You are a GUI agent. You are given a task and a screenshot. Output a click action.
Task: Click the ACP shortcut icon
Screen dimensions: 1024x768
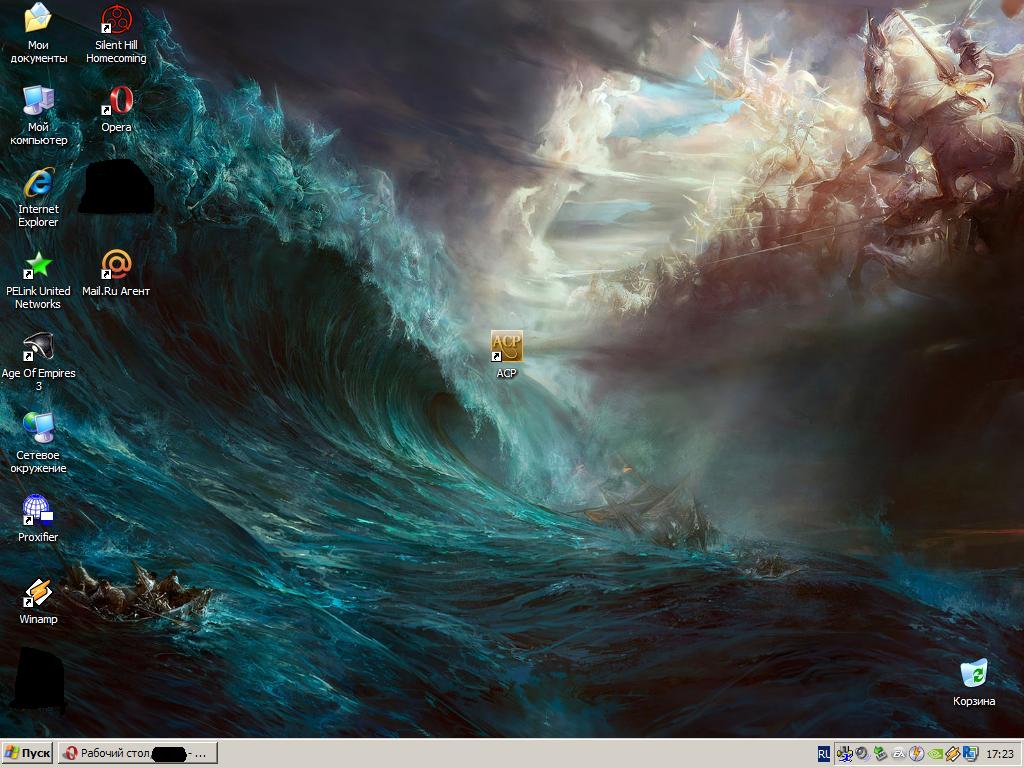coord(507,347)
